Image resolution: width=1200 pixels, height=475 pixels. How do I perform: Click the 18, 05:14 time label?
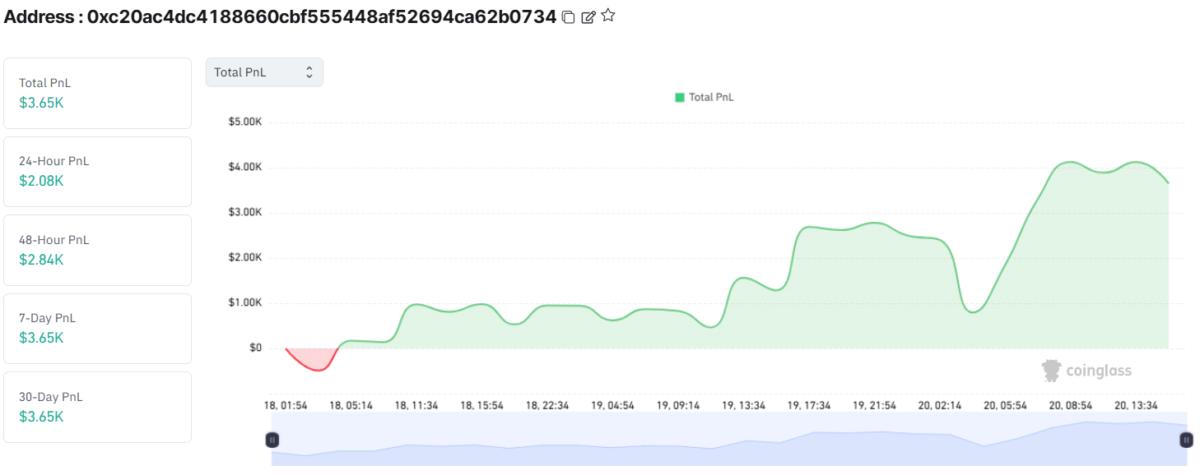(352, 405)
